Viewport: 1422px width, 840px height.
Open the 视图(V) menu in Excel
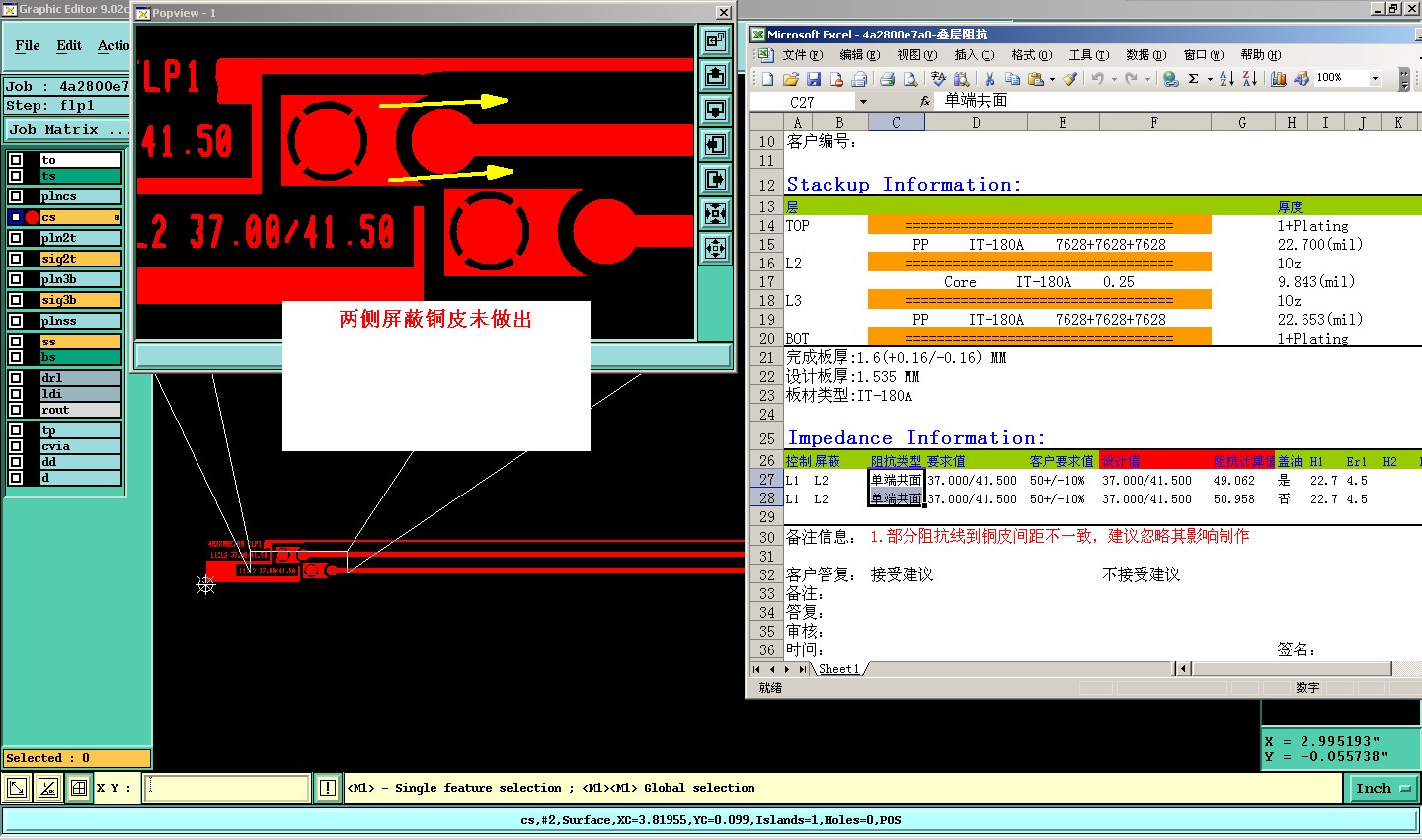[916, 55]
